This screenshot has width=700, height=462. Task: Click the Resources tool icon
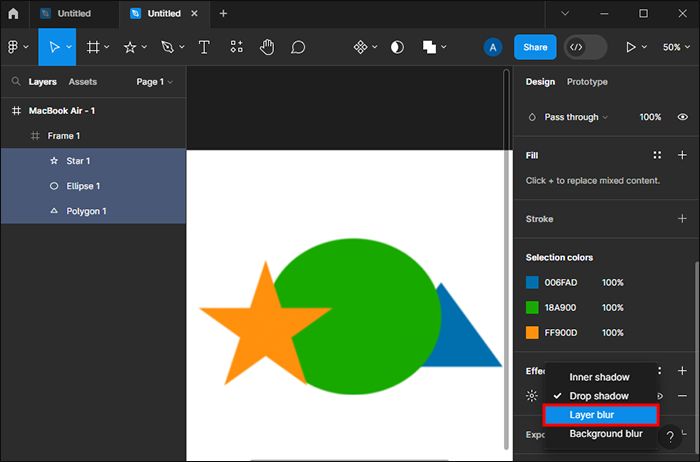point(236,47)
